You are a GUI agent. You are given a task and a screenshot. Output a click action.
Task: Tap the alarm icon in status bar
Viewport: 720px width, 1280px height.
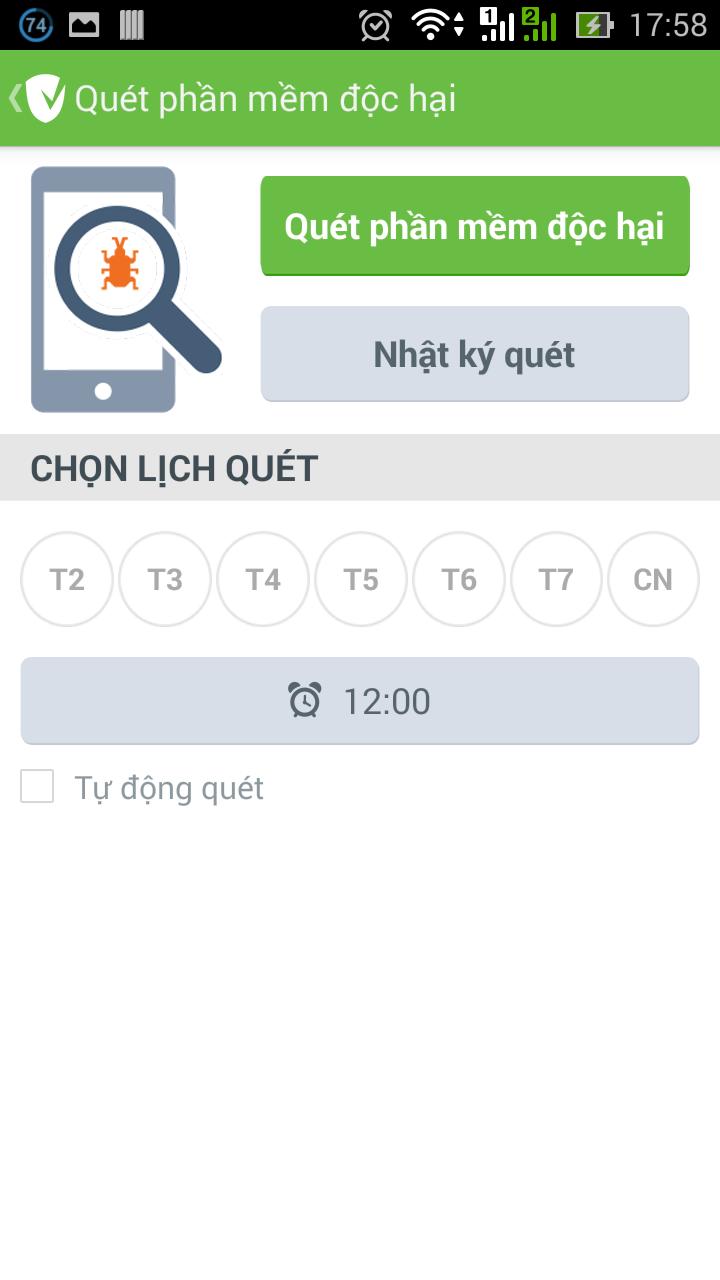pos(375,25)
